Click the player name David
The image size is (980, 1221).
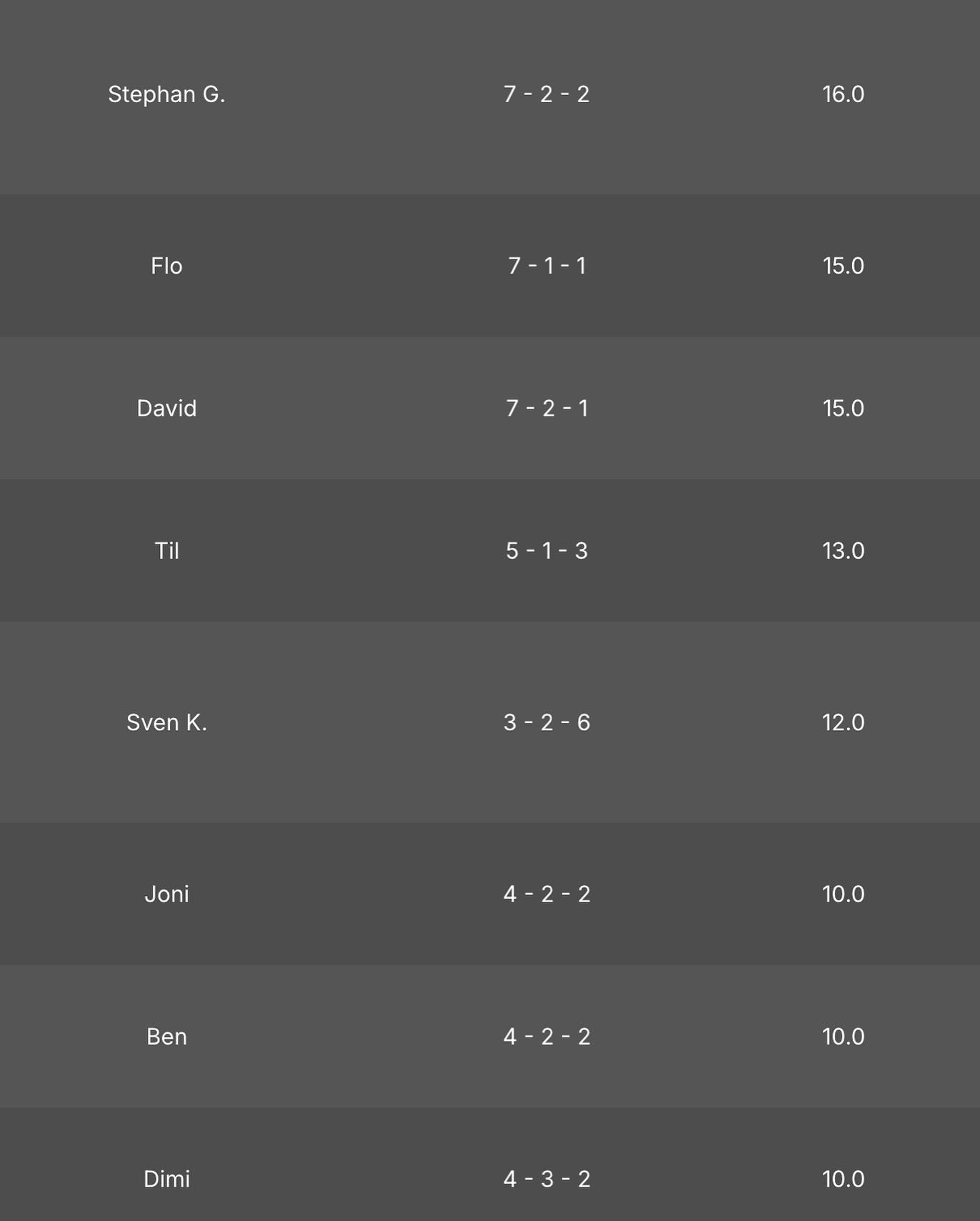[x=166, y=408]
